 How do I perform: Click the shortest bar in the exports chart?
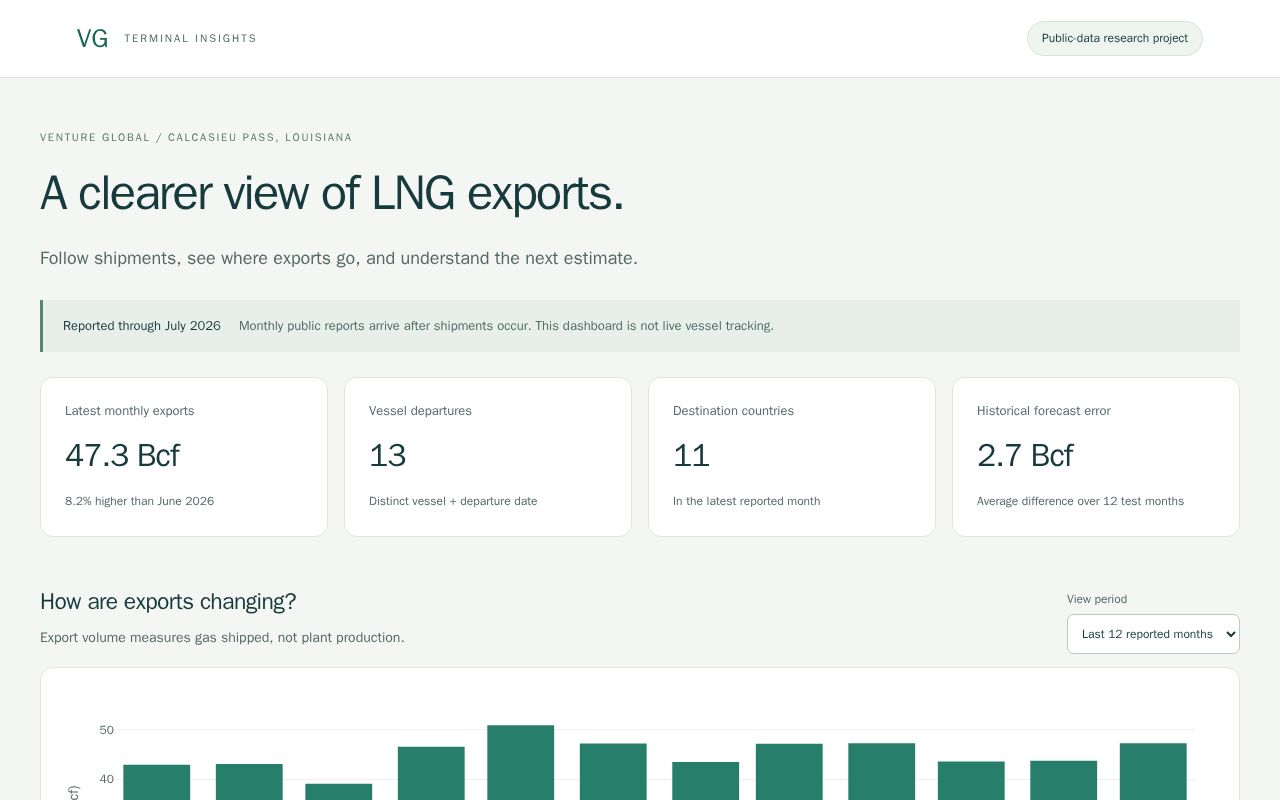[x=338, y=791]
